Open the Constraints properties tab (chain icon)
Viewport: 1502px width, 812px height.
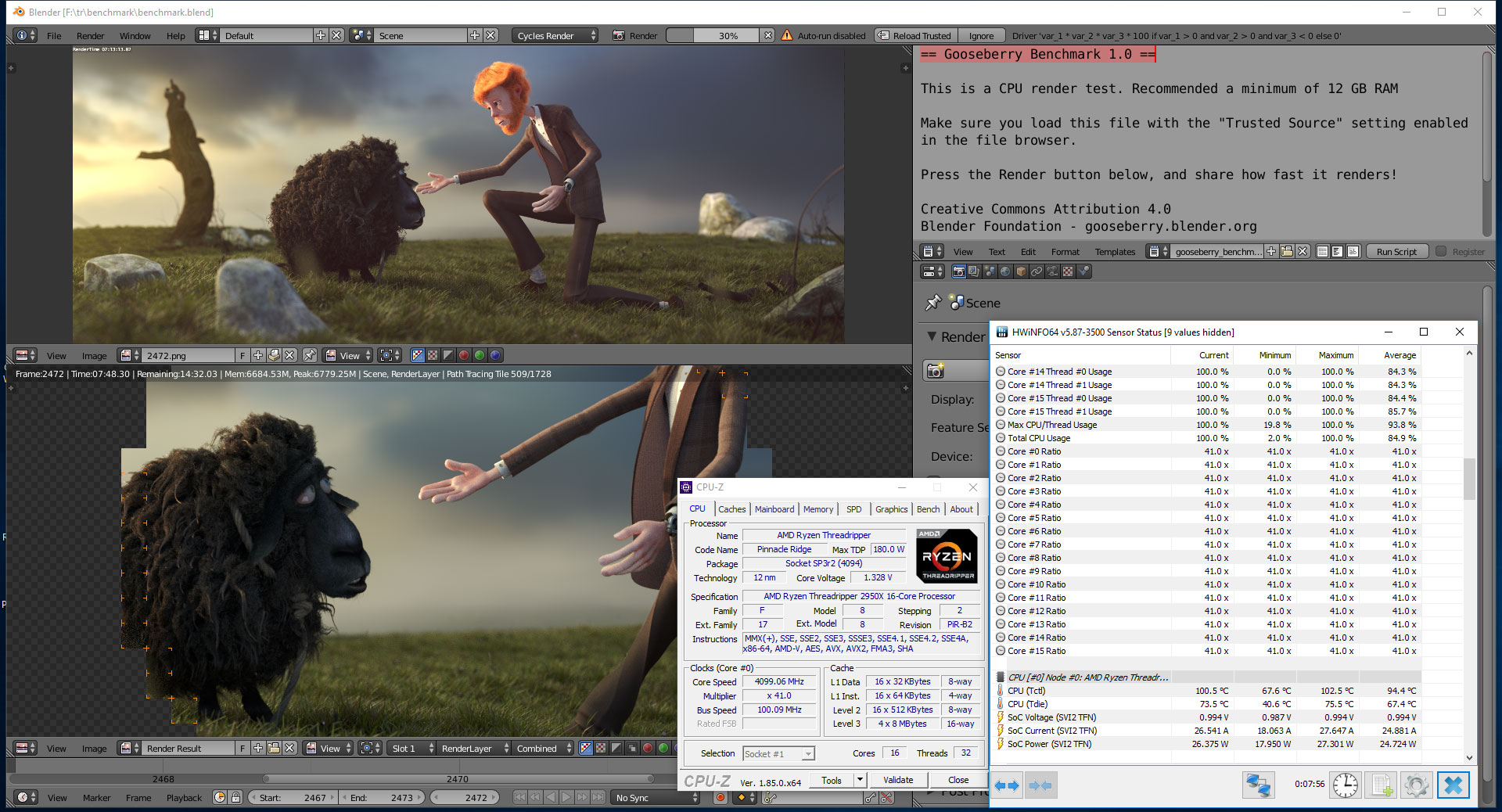click(x=1037, y=271)
